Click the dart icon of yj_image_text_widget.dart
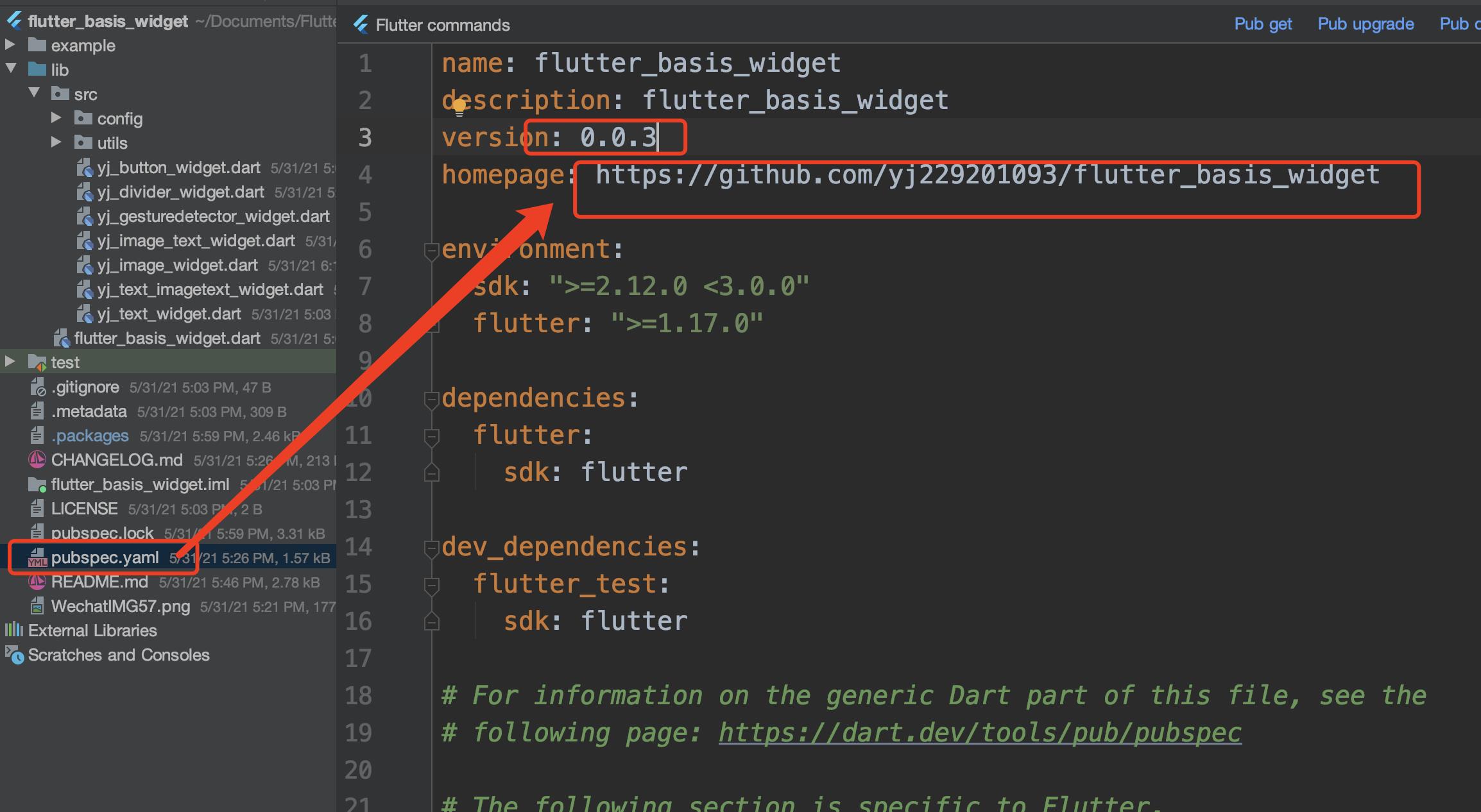 [x=84, y=241]
